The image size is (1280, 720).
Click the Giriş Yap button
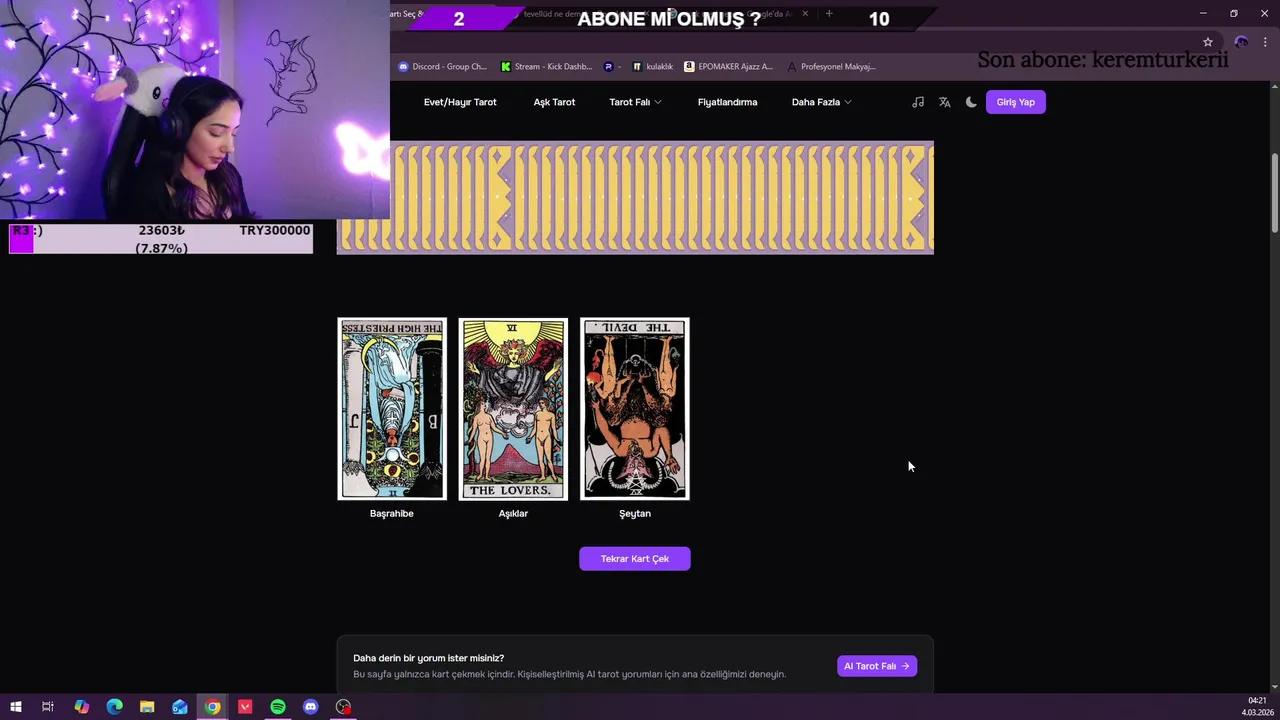tap(1015, 102)
